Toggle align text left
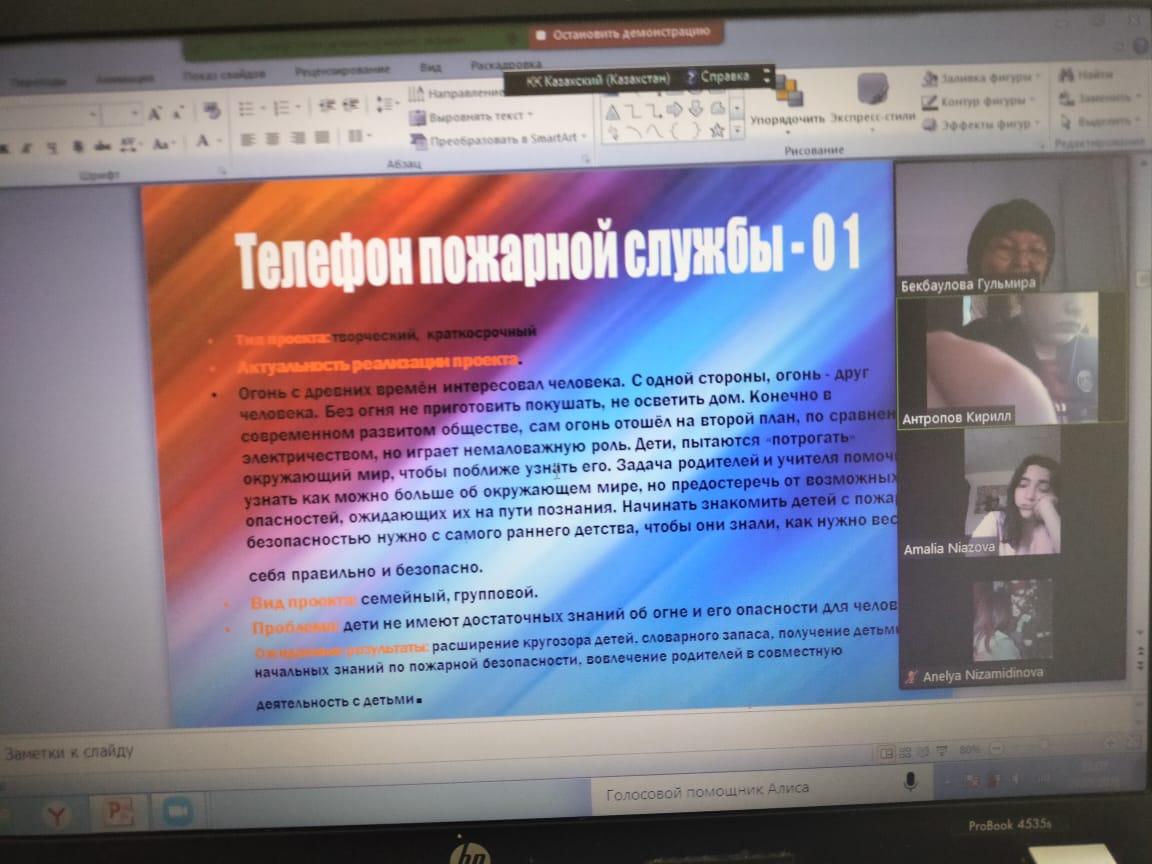The image size is (1152, 864). pyautogui.click(x=246, y=139)
